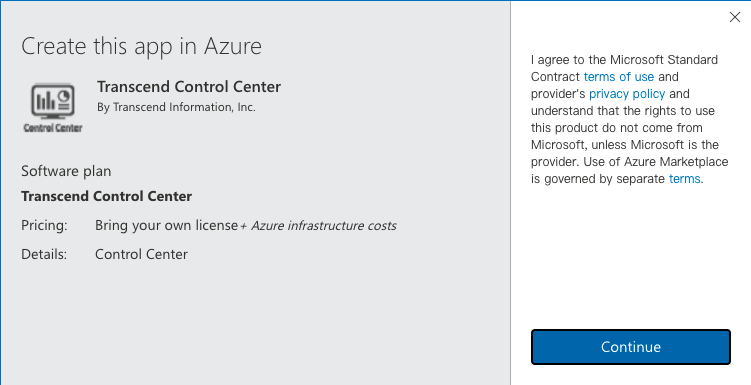This screenshot has height=385, width=751.
Task: Click the 'Pricing:' label
Action: click(44, 226)
